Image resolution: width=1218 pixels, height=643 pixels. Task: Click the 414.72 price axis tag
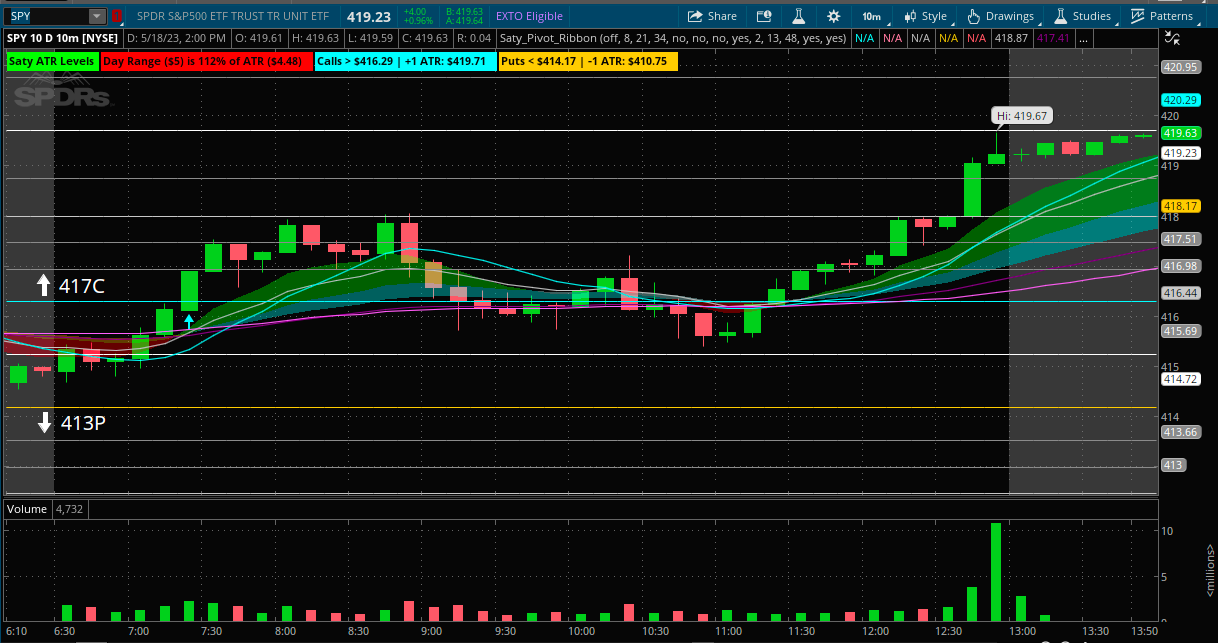tap(1180, 379)
